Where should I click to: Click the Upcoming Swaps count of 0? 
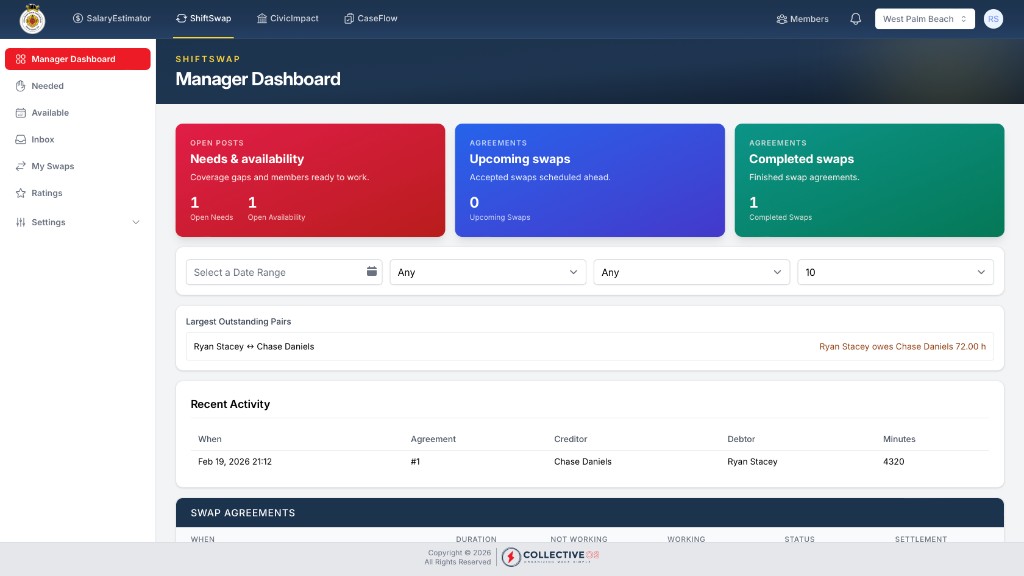(474, 202)
